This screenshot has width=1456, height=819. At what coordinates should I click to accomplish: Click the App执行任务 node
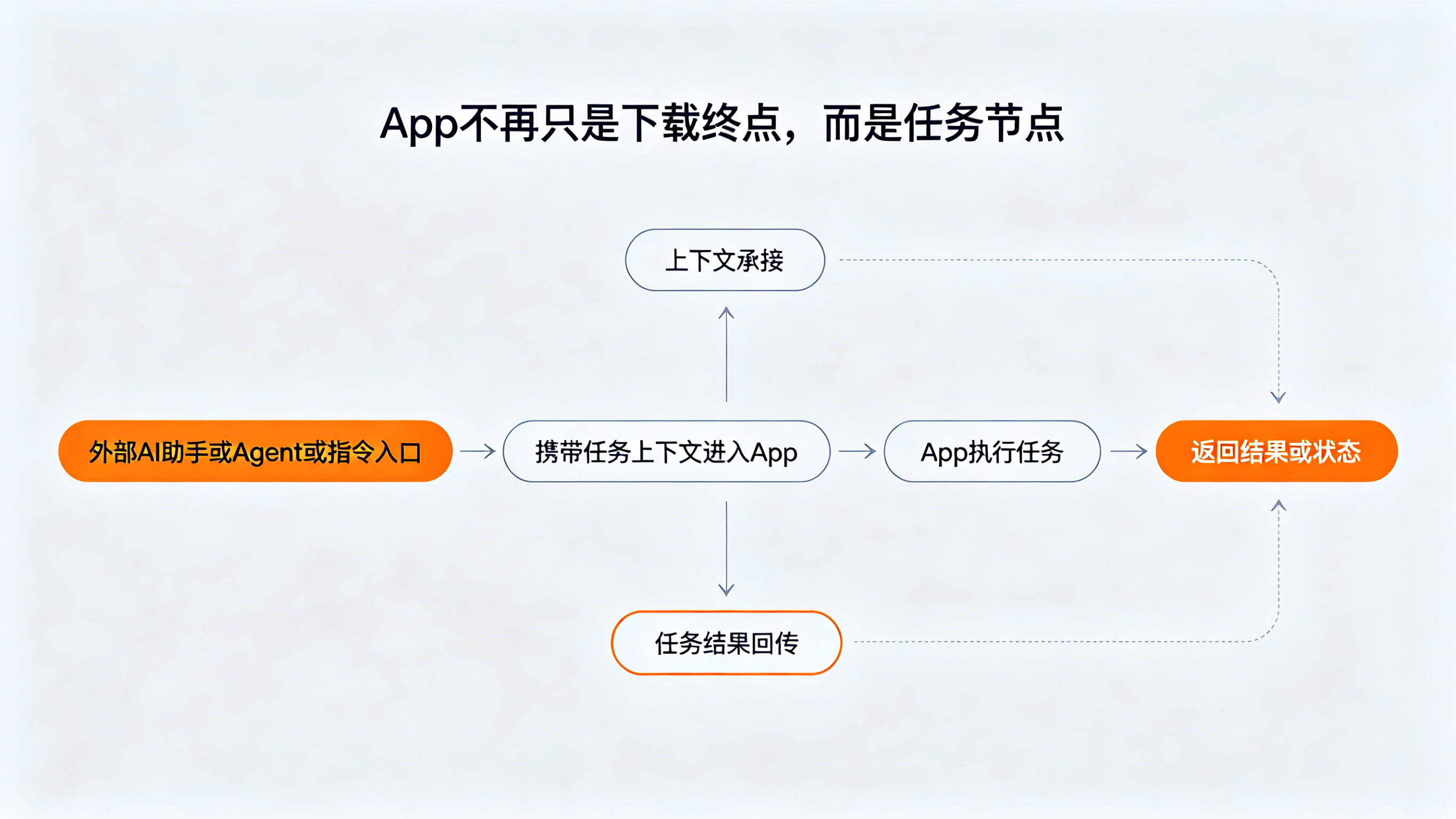coord(992,451)
